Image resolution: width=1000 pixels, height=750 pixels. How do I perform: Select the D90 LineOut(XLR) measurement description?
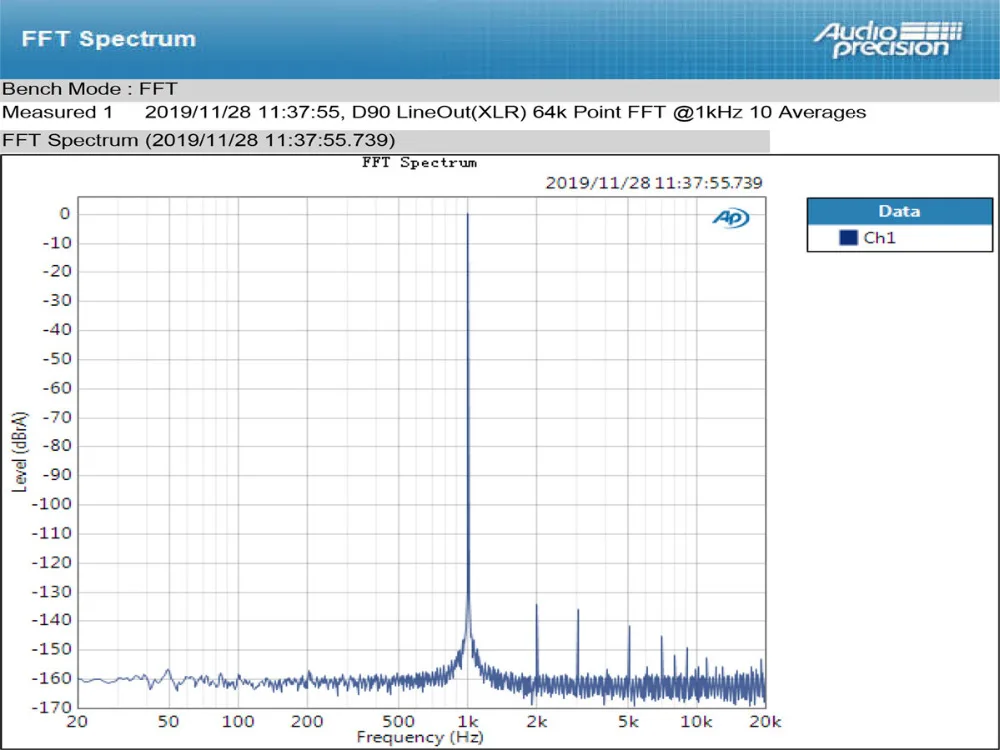tap(609, 112)
